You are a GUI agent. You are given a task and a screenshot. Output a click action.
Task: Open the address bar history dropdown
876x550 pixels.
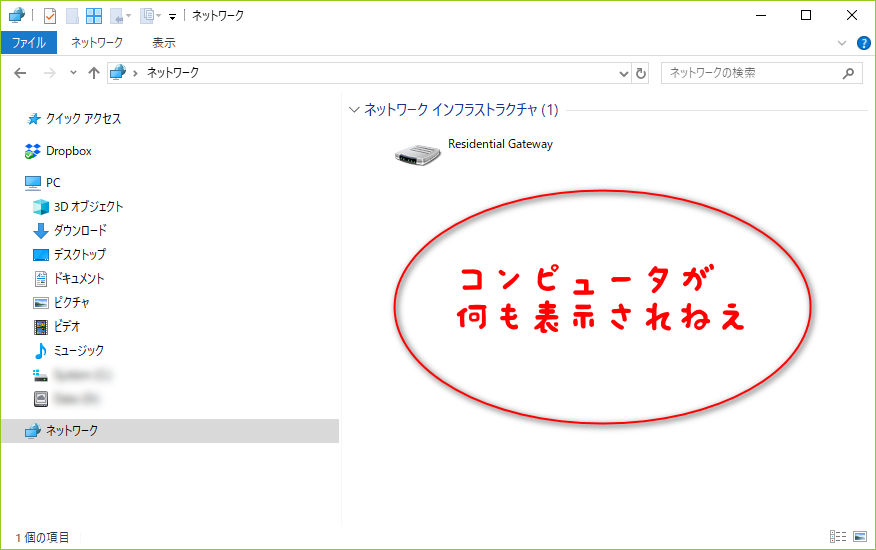(623, 73)
